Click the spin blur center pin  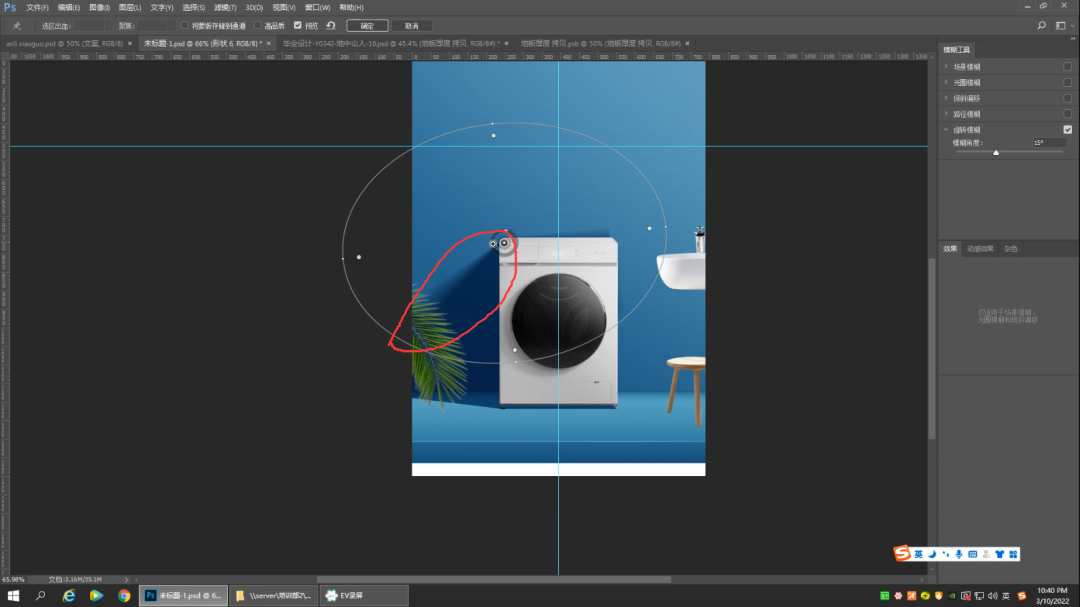(x=504, y=243)
